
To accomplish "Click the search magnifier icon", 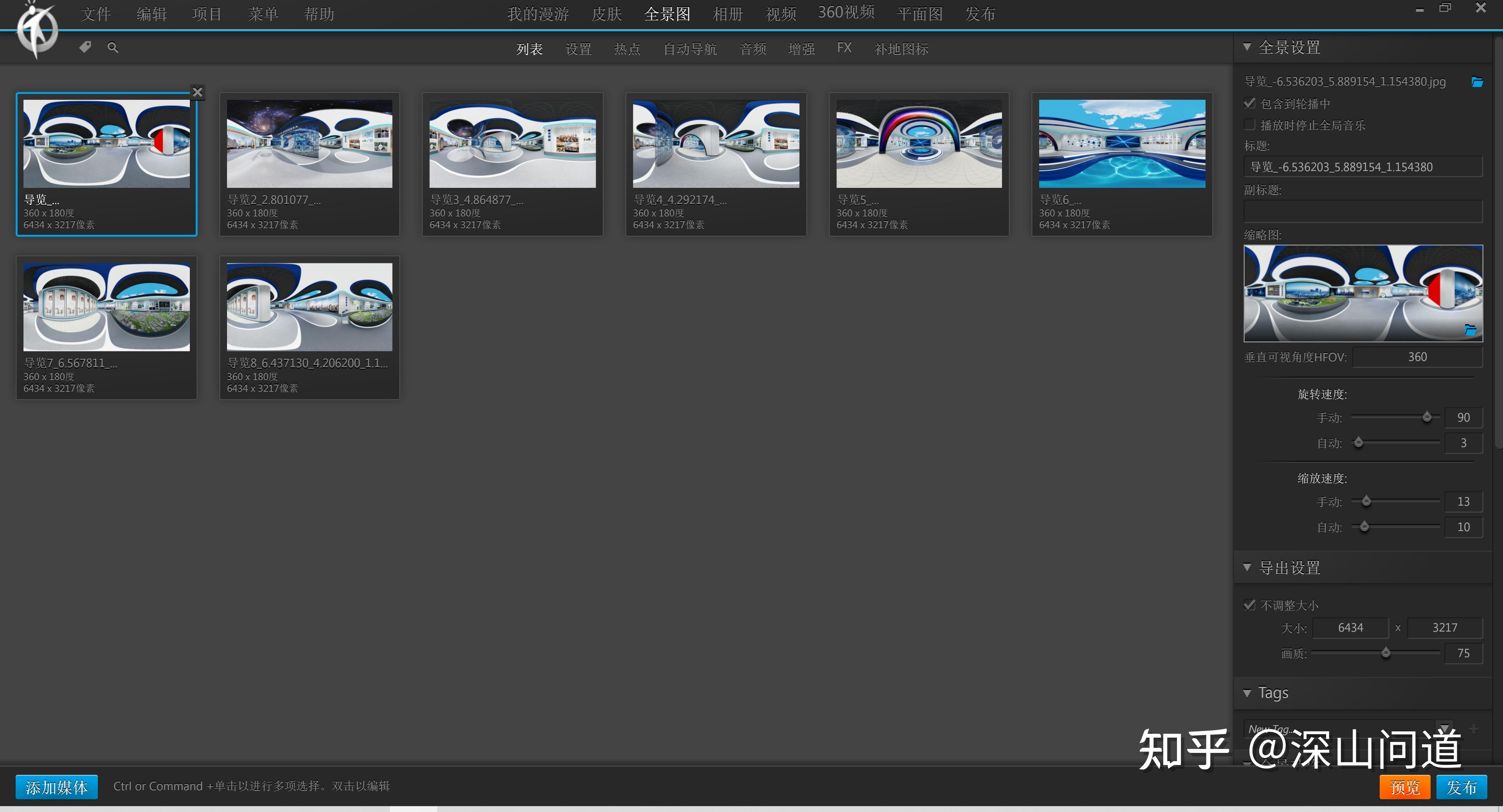I will [113, 47].
